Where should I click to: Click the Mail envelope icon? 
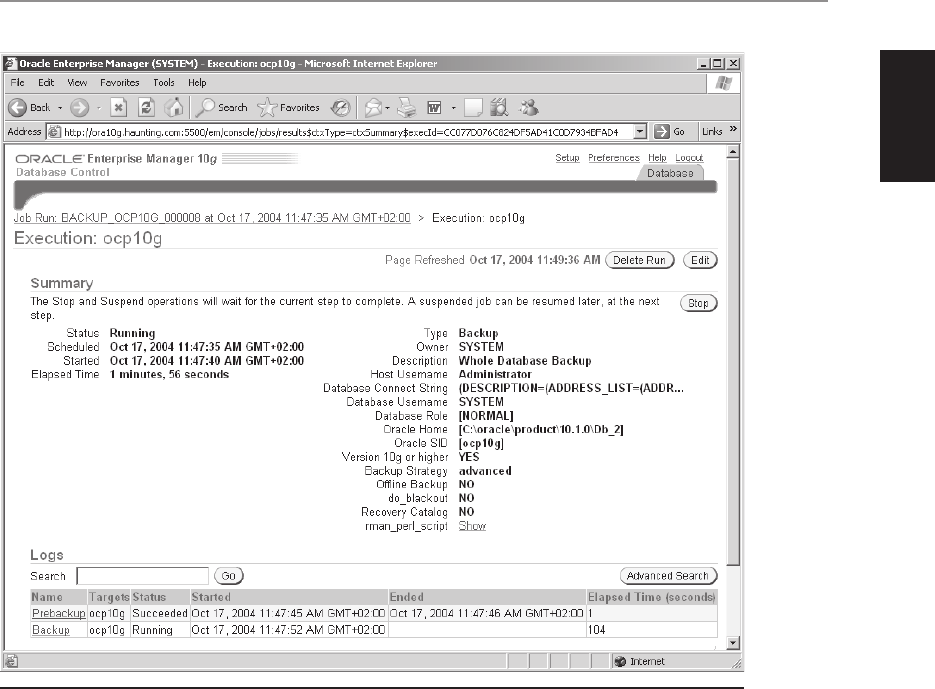(373, 107)
